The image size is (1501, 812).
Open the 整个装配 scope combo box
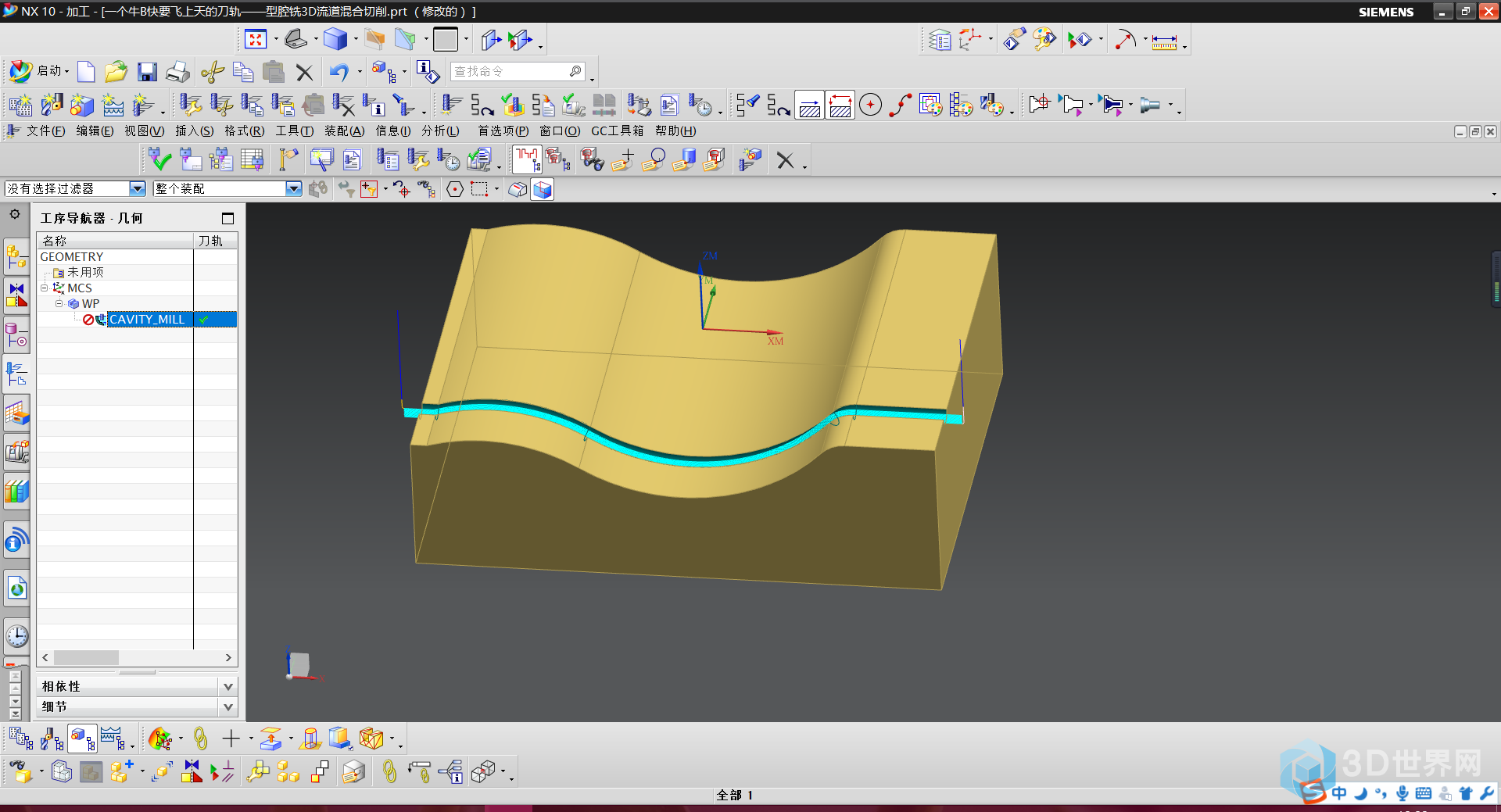(x=227, y=188)
